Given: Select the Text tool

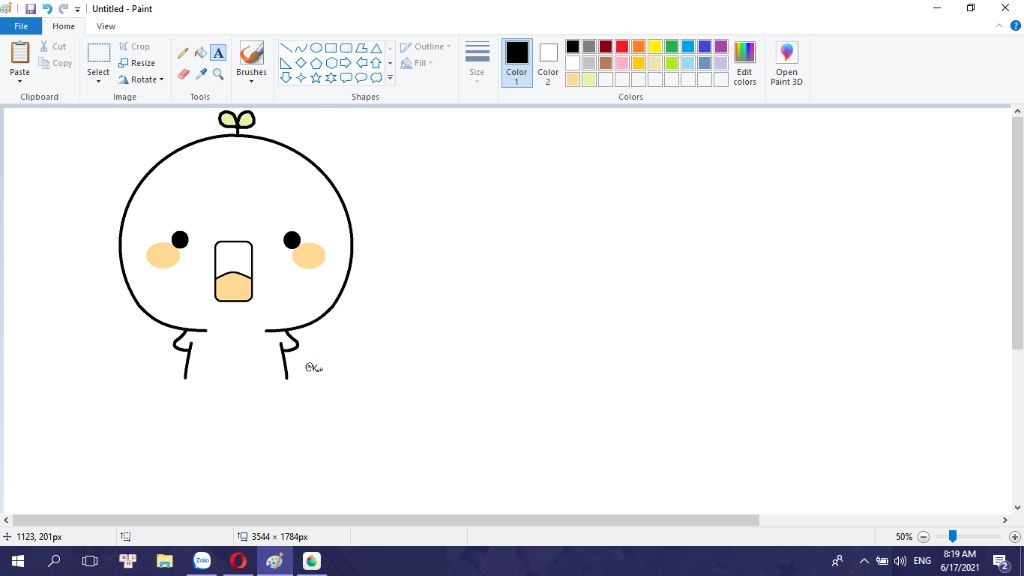Looking at the screenshot, I should tap(218, 53).
